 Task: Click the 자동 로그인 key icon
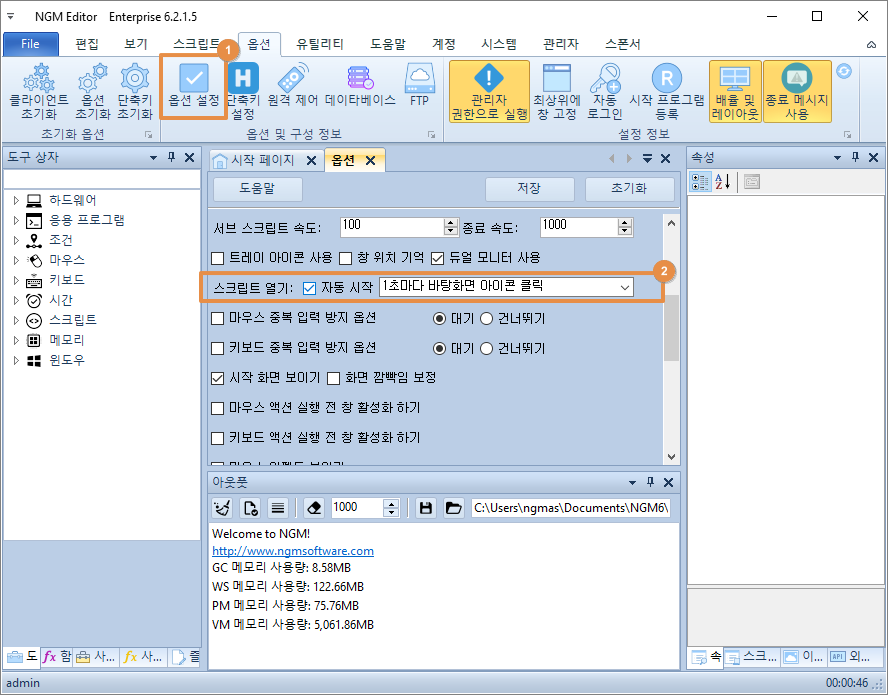pyautogui.click(x=605, y=91)
